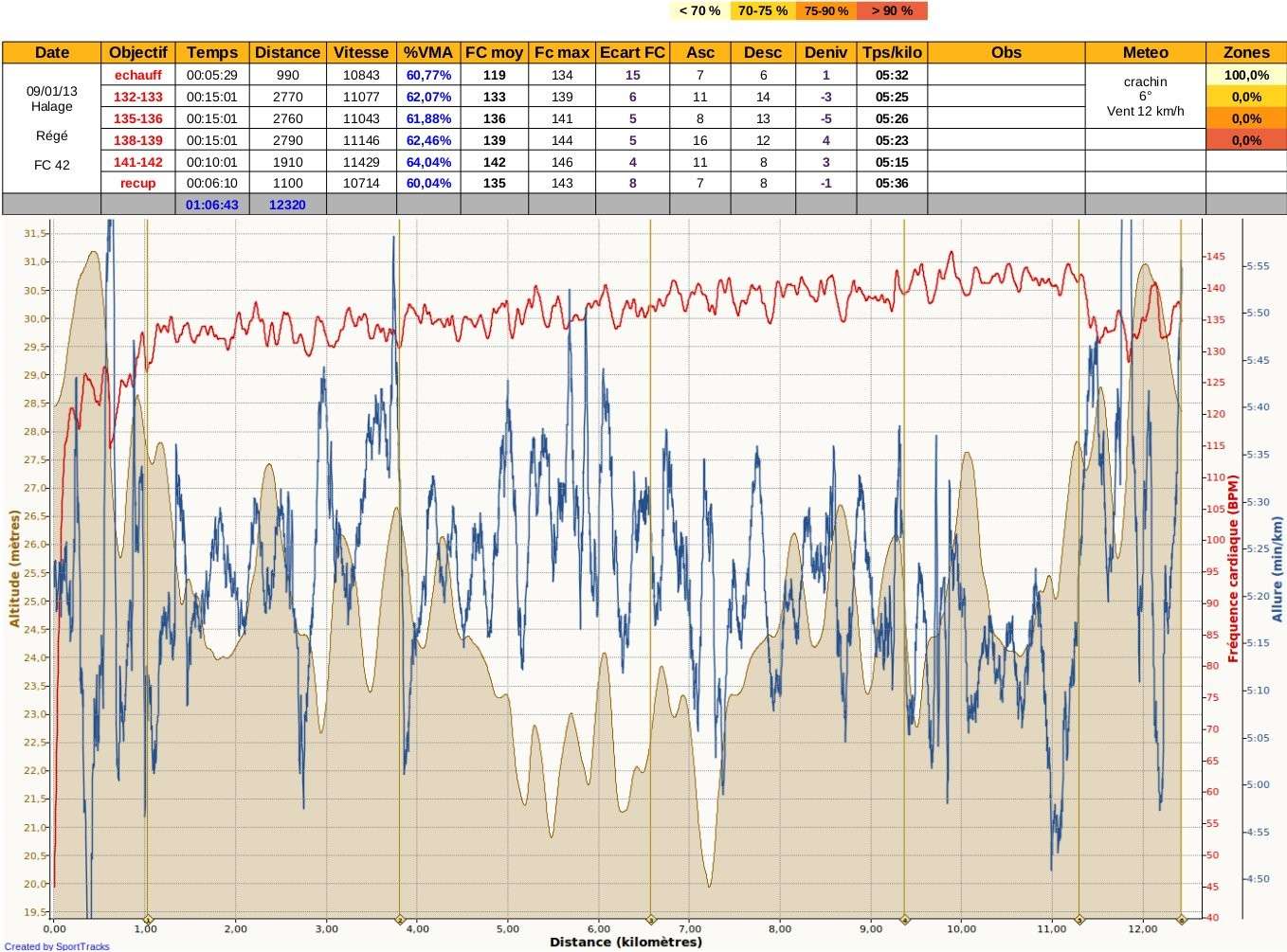Click the '05:15' pace-per-kilo cell
The height and width of the screenshot is (952, 1287).
(x=892, y=162)
